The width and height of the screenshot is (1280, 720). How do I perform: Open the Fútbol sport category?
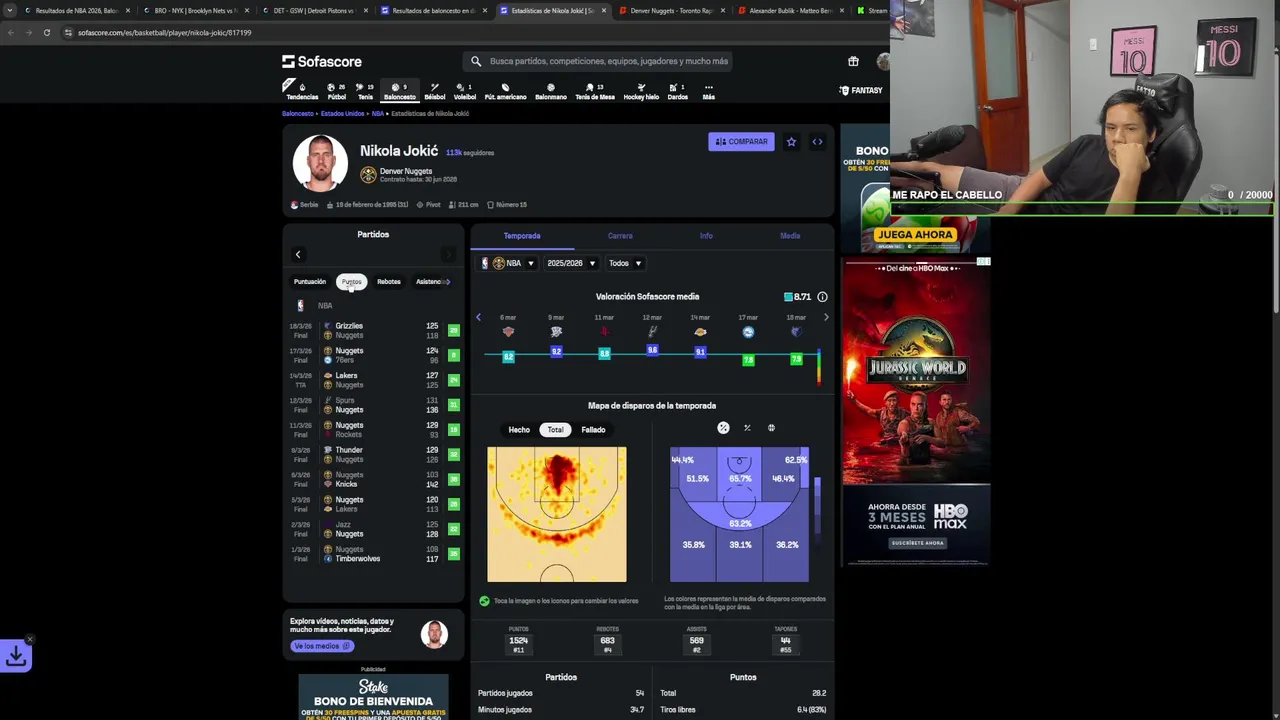[336, 91]
